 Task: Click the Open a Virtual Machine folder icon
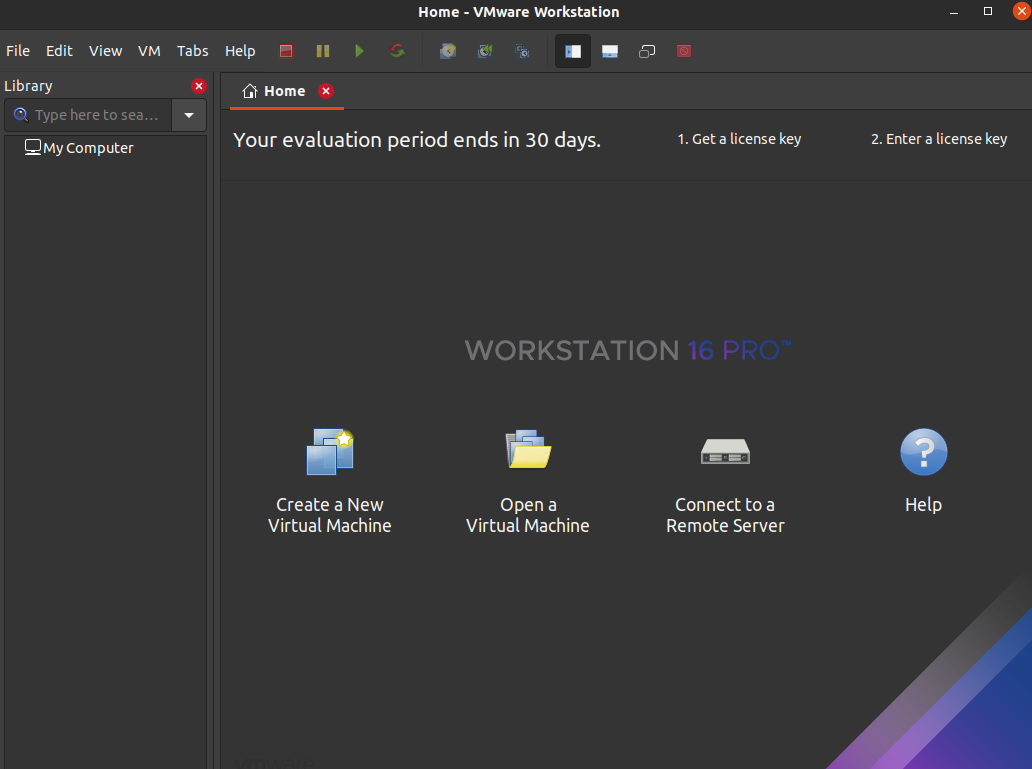(x=528, y=449)
